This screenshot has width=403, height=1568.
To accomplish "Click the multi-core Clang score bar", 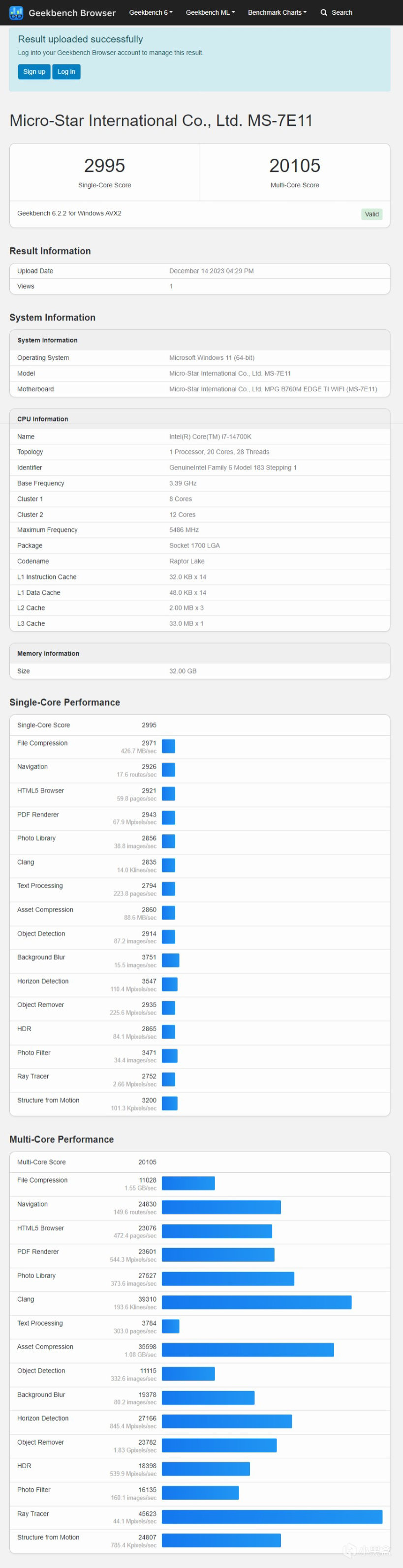I will pos(257,1302).
